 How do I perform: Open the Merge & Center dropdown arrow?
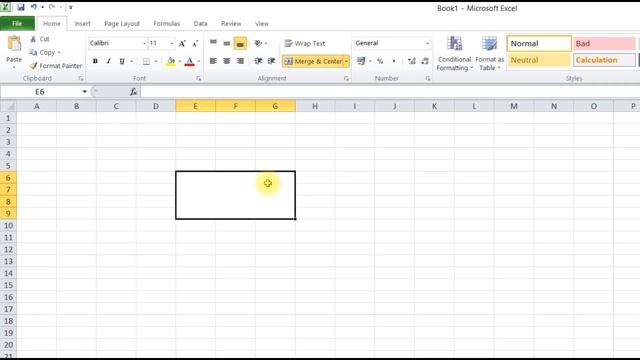point(347,61)
